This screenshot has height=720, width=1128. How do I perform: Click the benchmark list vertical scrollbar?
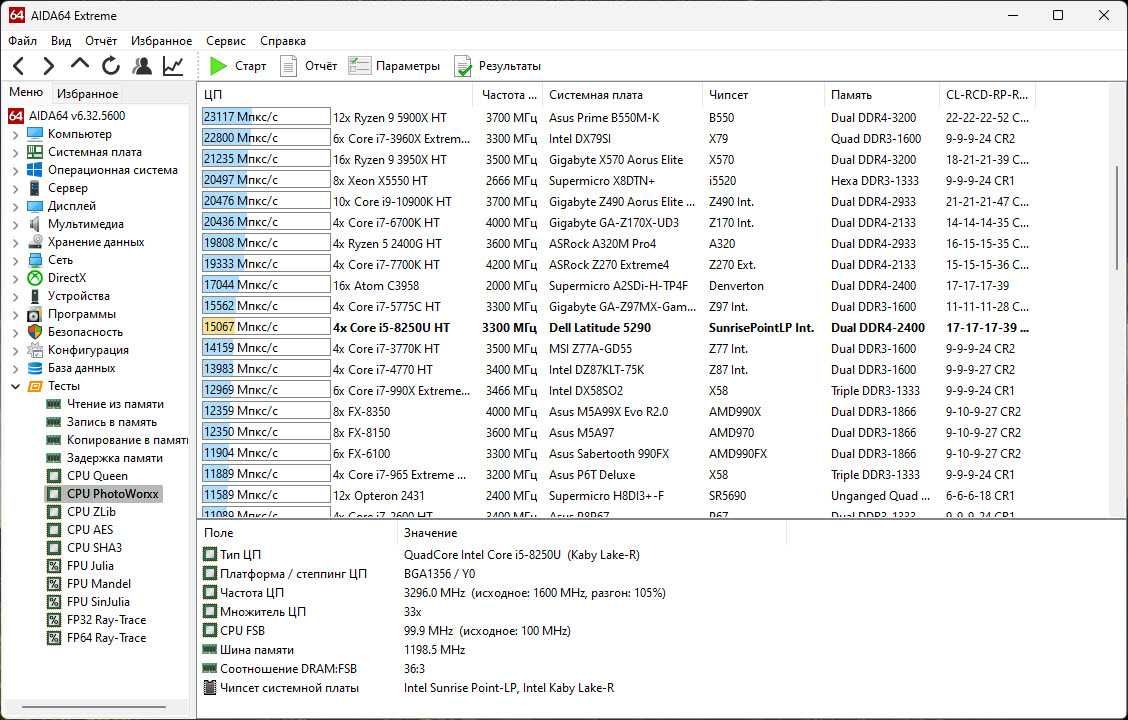(1117, 216)
